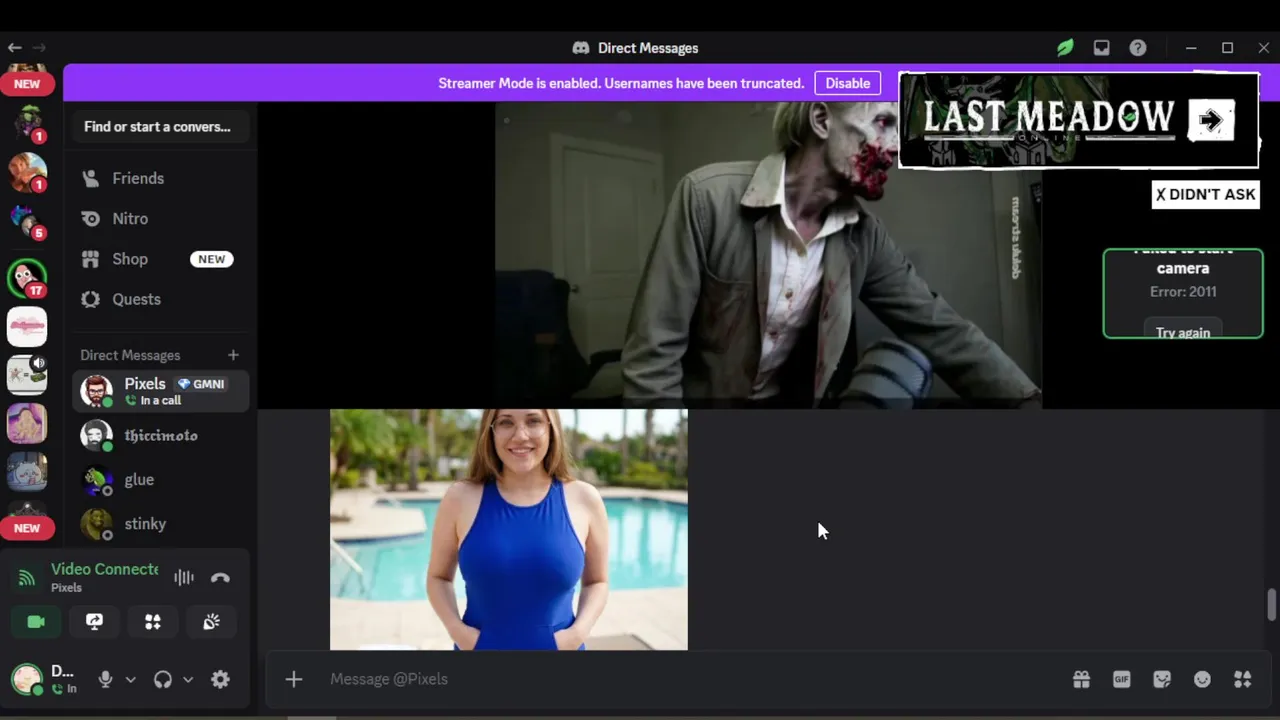Click top NEW unread indicator
This screenshot has height=720, width=1280.
click(x=27, y=84)
